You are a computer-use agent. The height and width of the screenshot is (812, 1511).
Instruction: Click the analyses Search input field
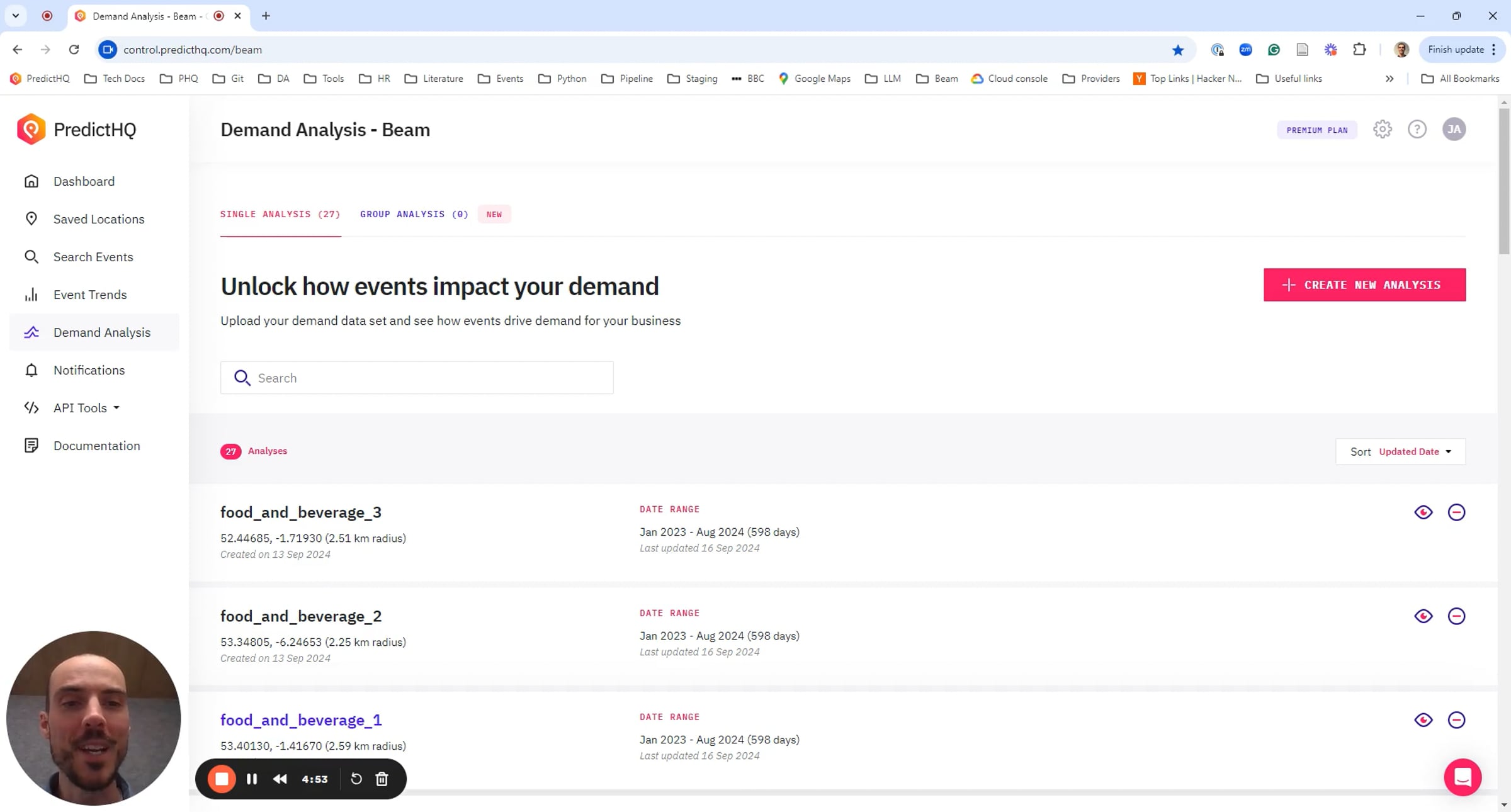click(x=417, y=378)
